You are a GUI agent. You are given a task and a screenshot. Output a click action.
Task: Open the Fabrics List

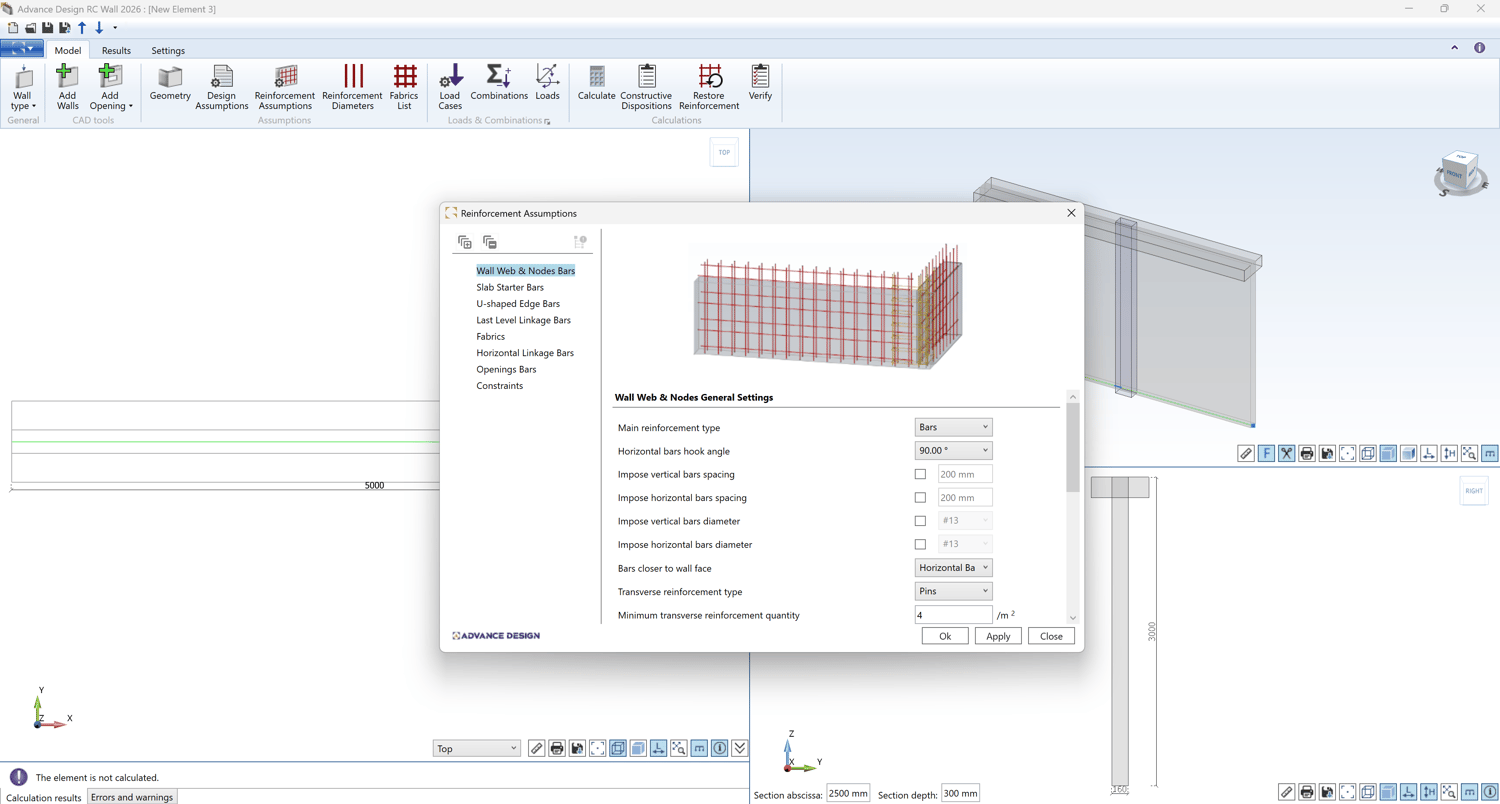tap(404, 88)
